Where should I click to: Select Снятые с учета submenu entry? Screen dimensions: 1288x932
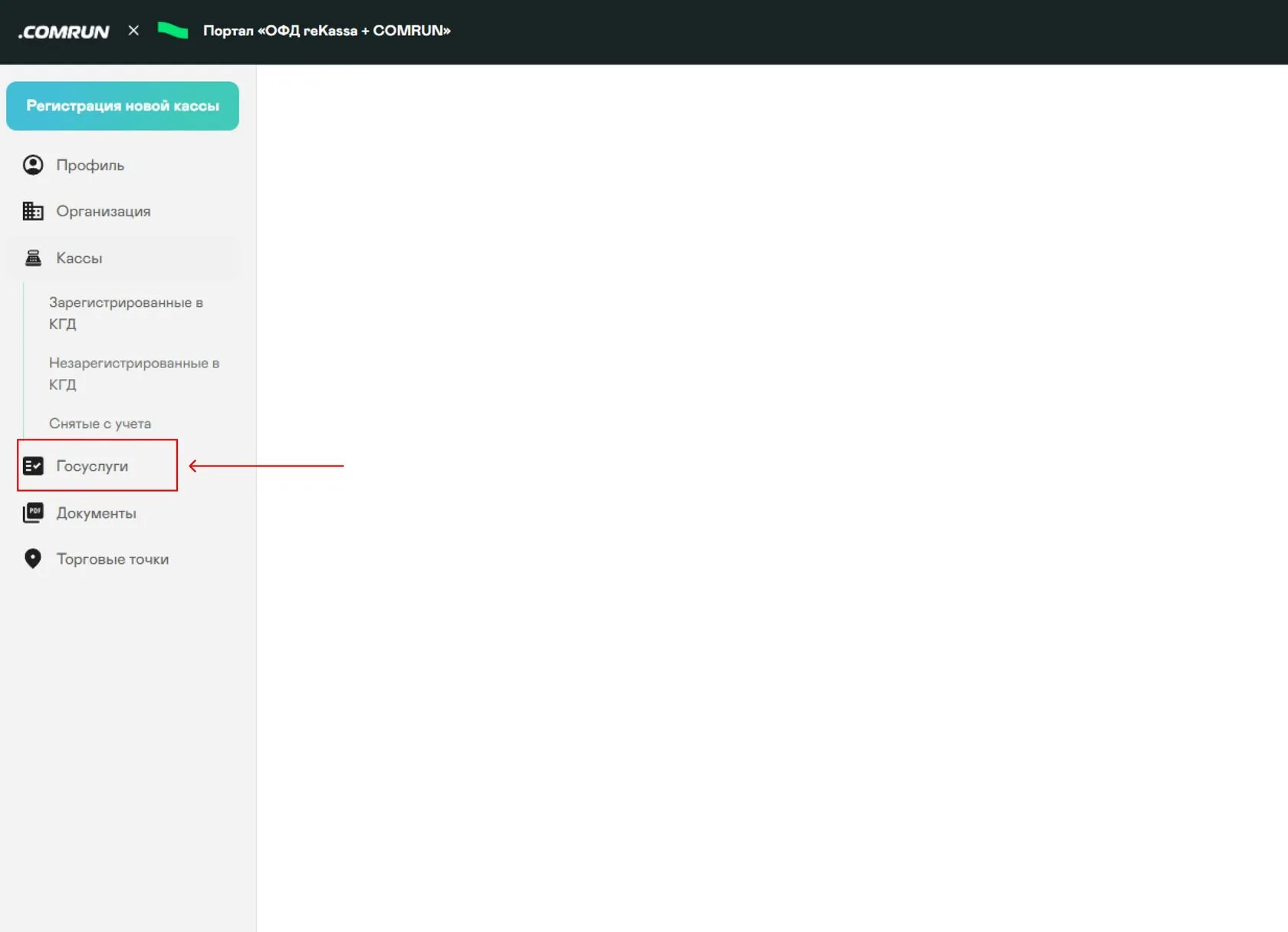pos(100,423)
